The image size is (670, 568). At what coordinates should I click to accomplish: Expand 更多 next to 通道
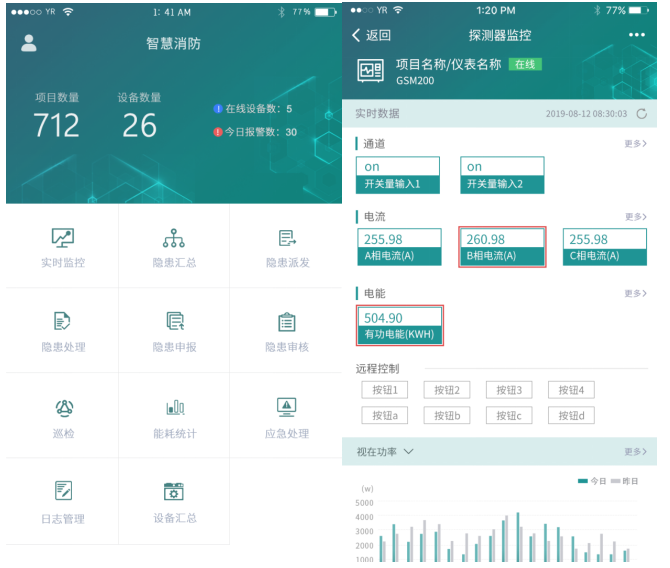coord(635,144)
